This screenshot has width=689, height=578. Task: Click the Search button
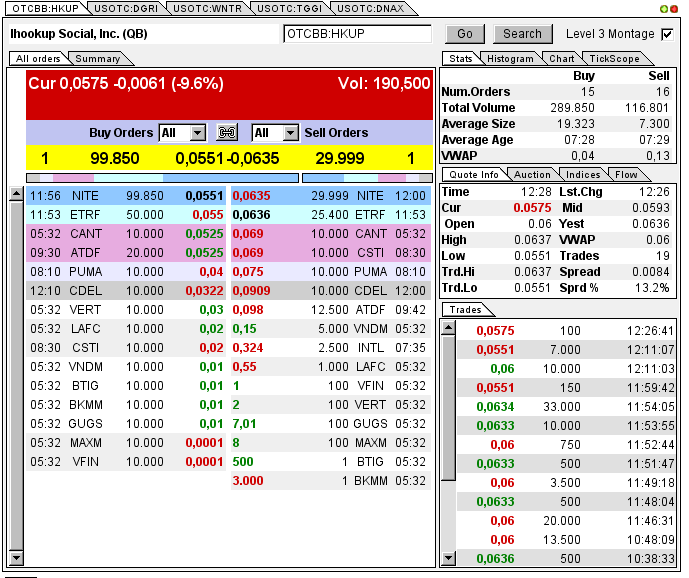click(x=522, y=34)
